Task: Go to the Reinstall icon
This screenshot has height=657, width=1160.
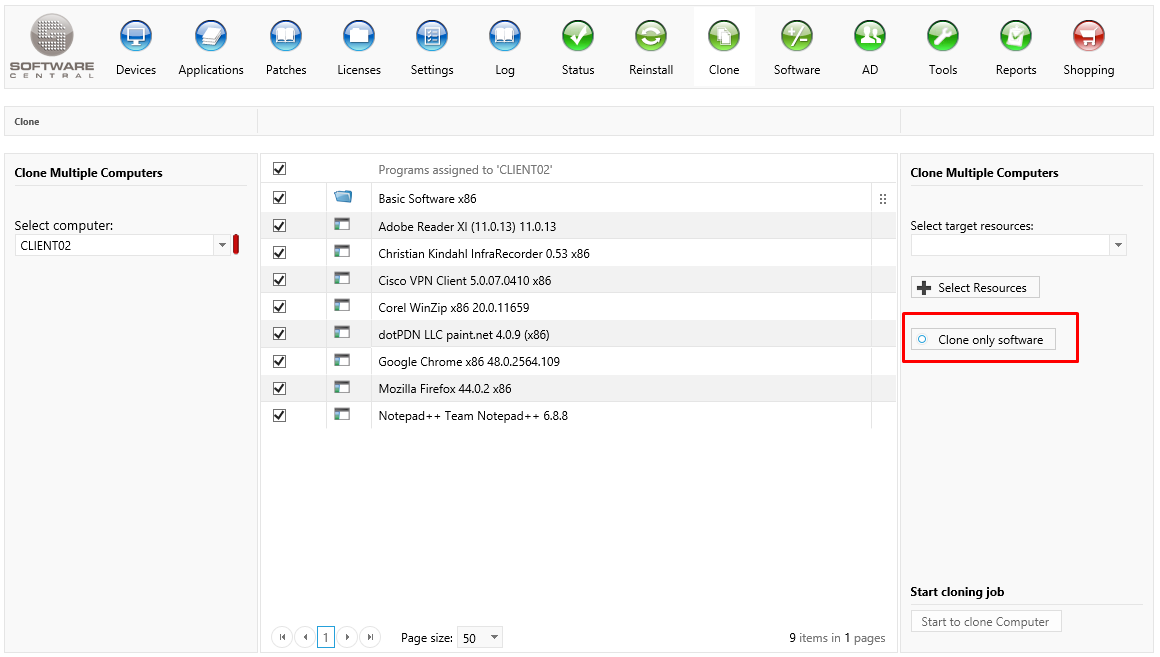Action: (651, 37)
